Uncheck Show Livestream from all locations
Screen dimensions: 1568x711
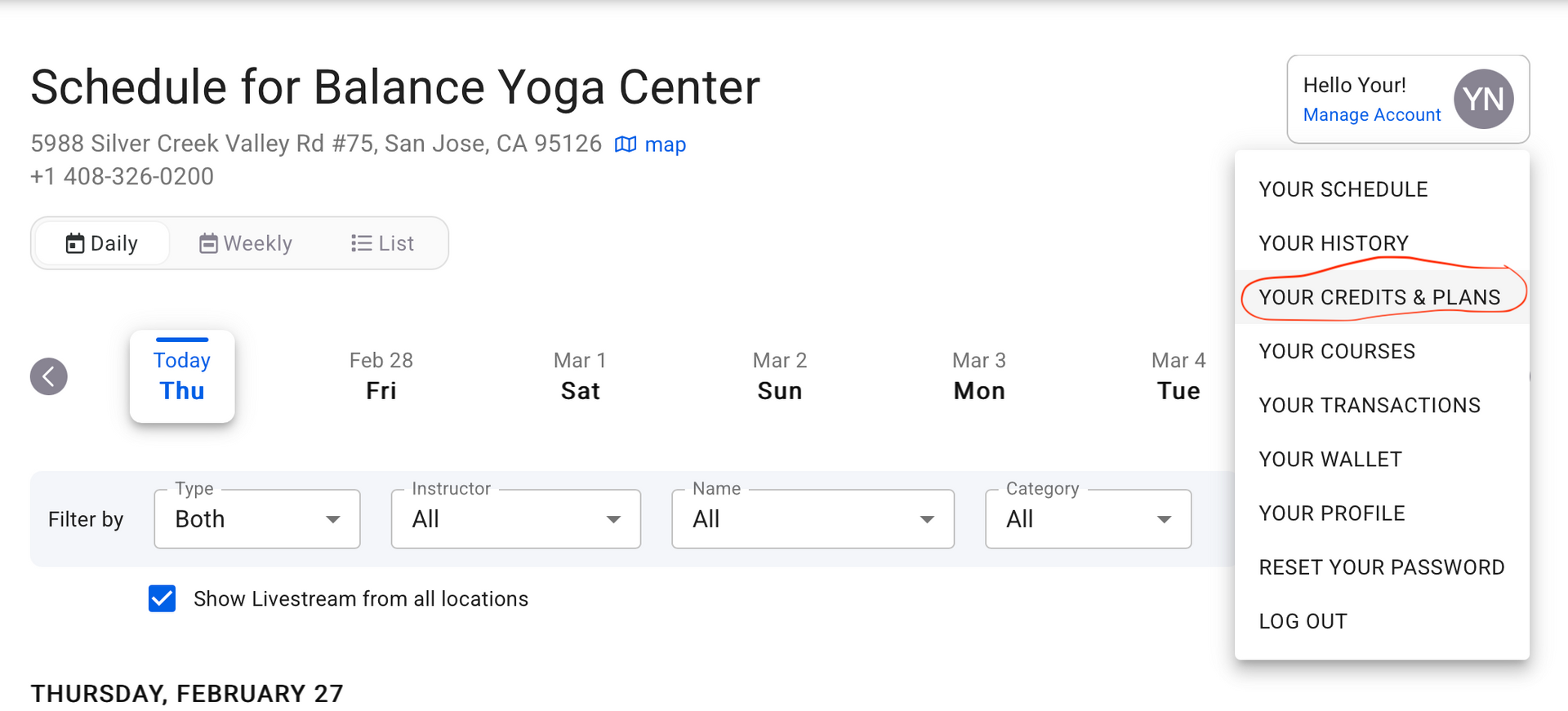[162, 598]
